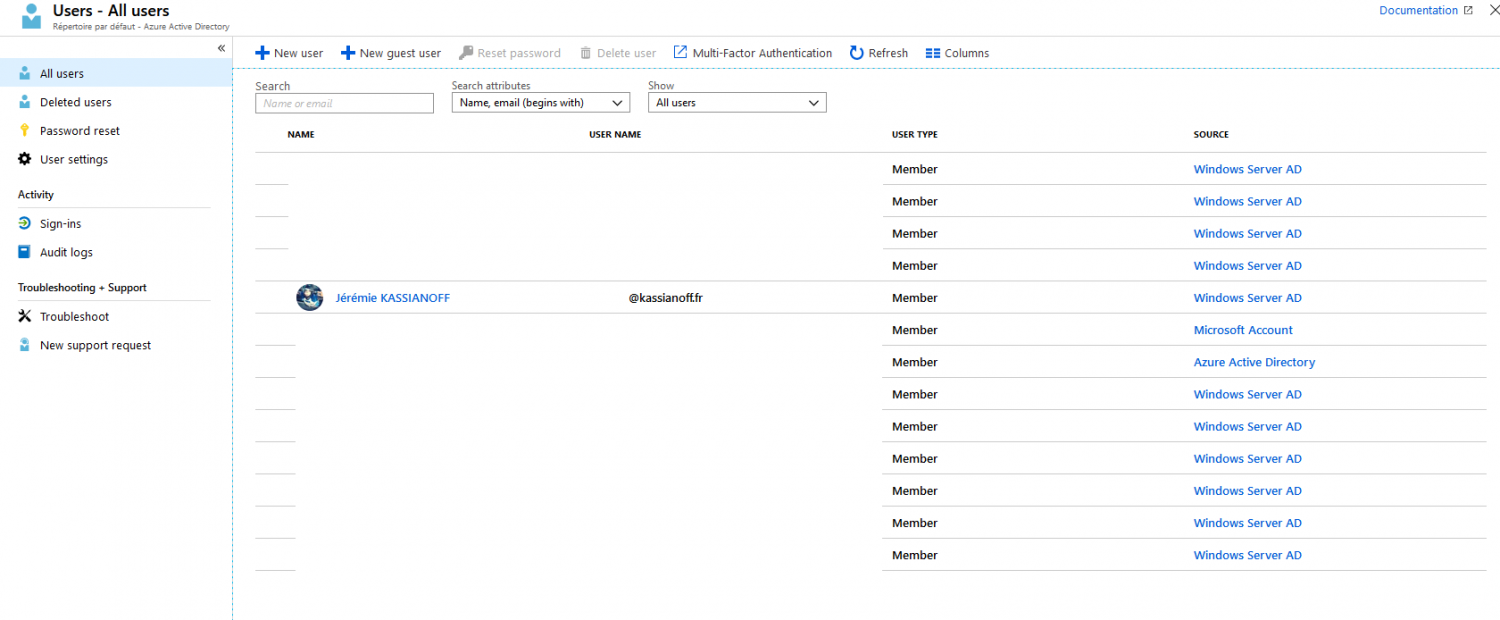Image resolution: width=1500 pixels, height=620 pixels.
Task: Click the Reset password button label
Action: [519, 53]
